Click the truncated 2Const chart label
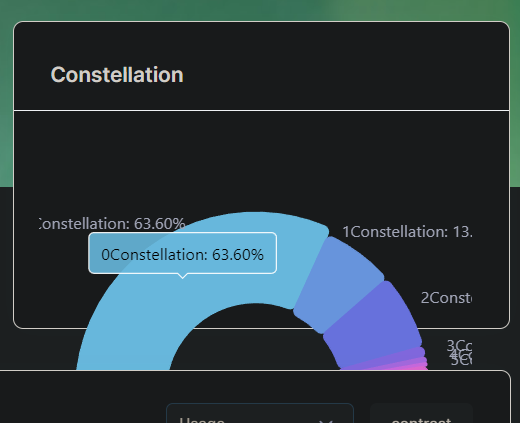 click(446, 298)
